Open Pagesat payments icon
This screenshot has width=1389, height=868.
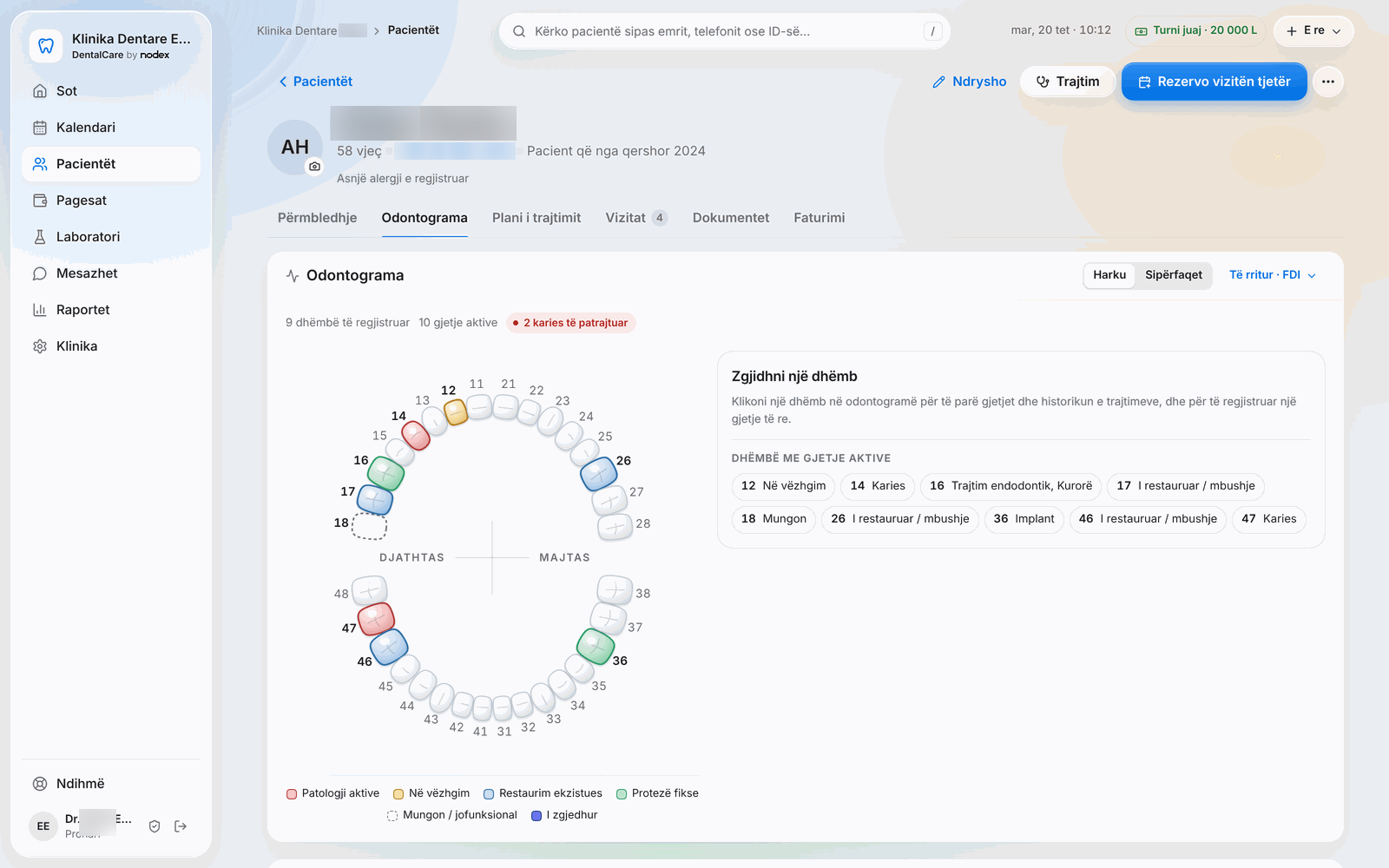pos(40,201)
